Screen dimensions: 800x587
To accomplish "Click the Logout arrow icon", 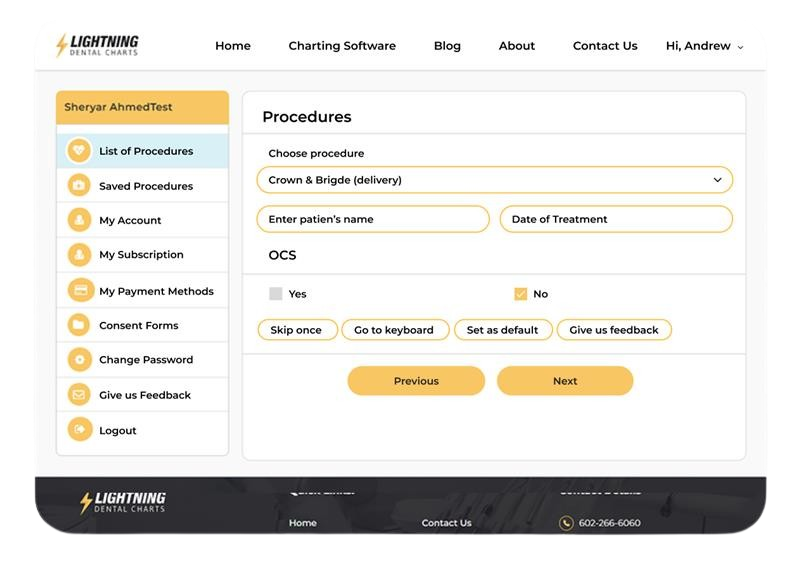I will (78, 430).
